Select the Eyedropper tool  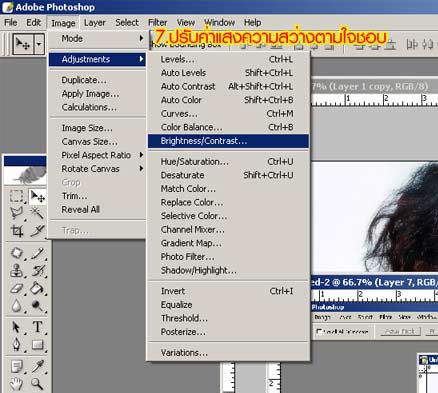pos(37,366)
